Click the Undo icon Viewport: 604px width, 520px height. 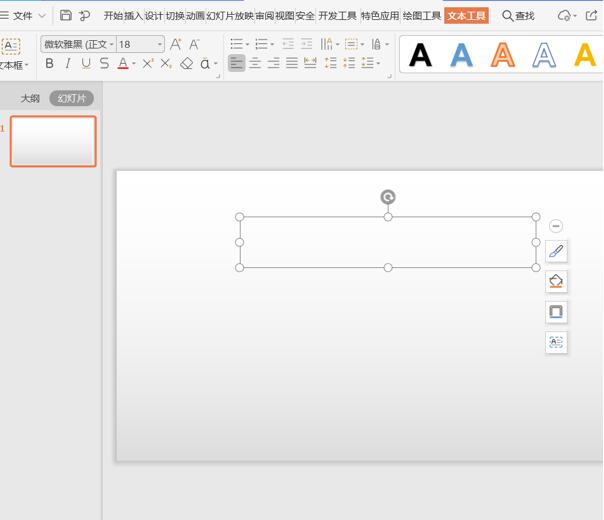click(x=84, y=16)
